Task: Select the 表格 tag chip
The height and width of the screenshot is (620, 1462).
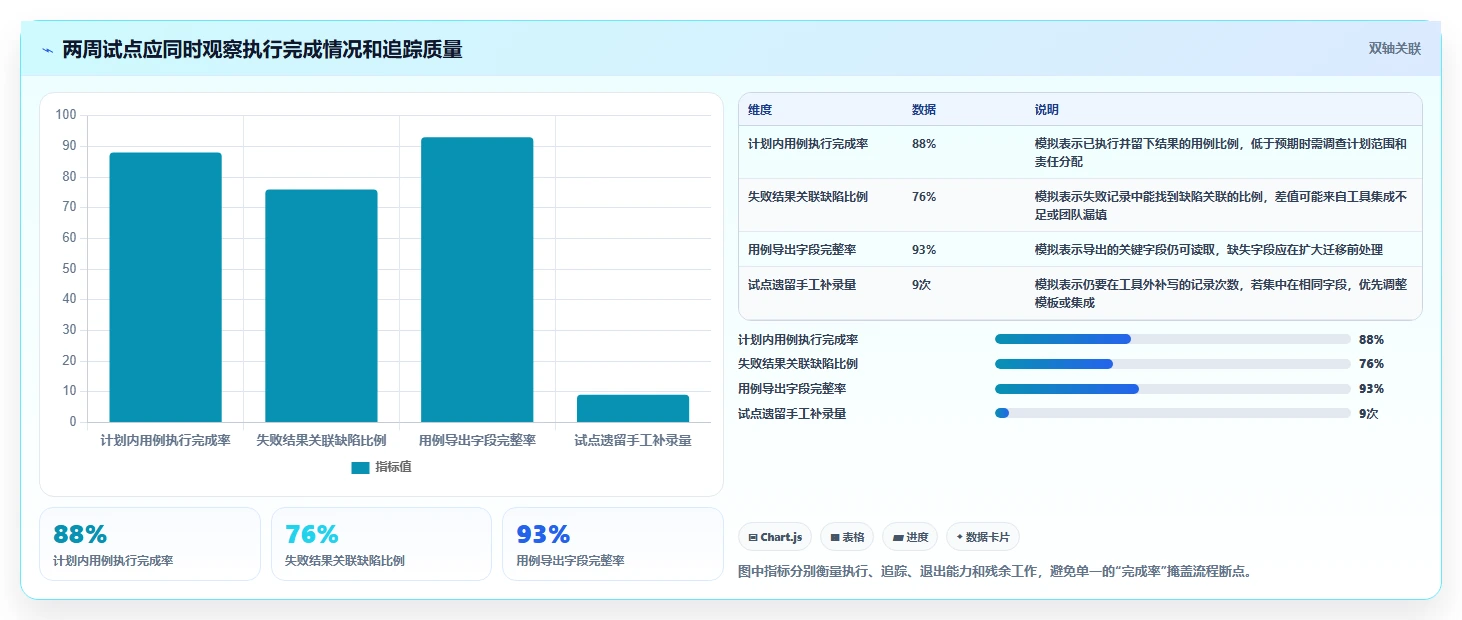Action: tap(847, 537)
